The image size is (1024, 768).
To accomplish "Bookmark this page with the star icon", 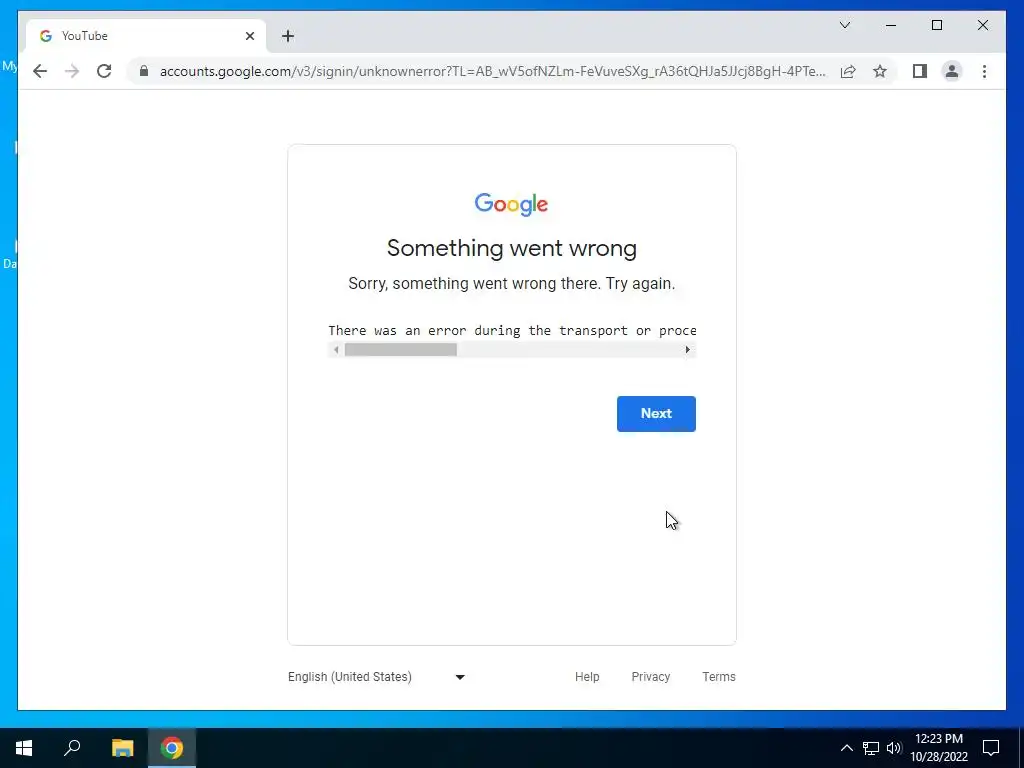I will click(880, 71).
